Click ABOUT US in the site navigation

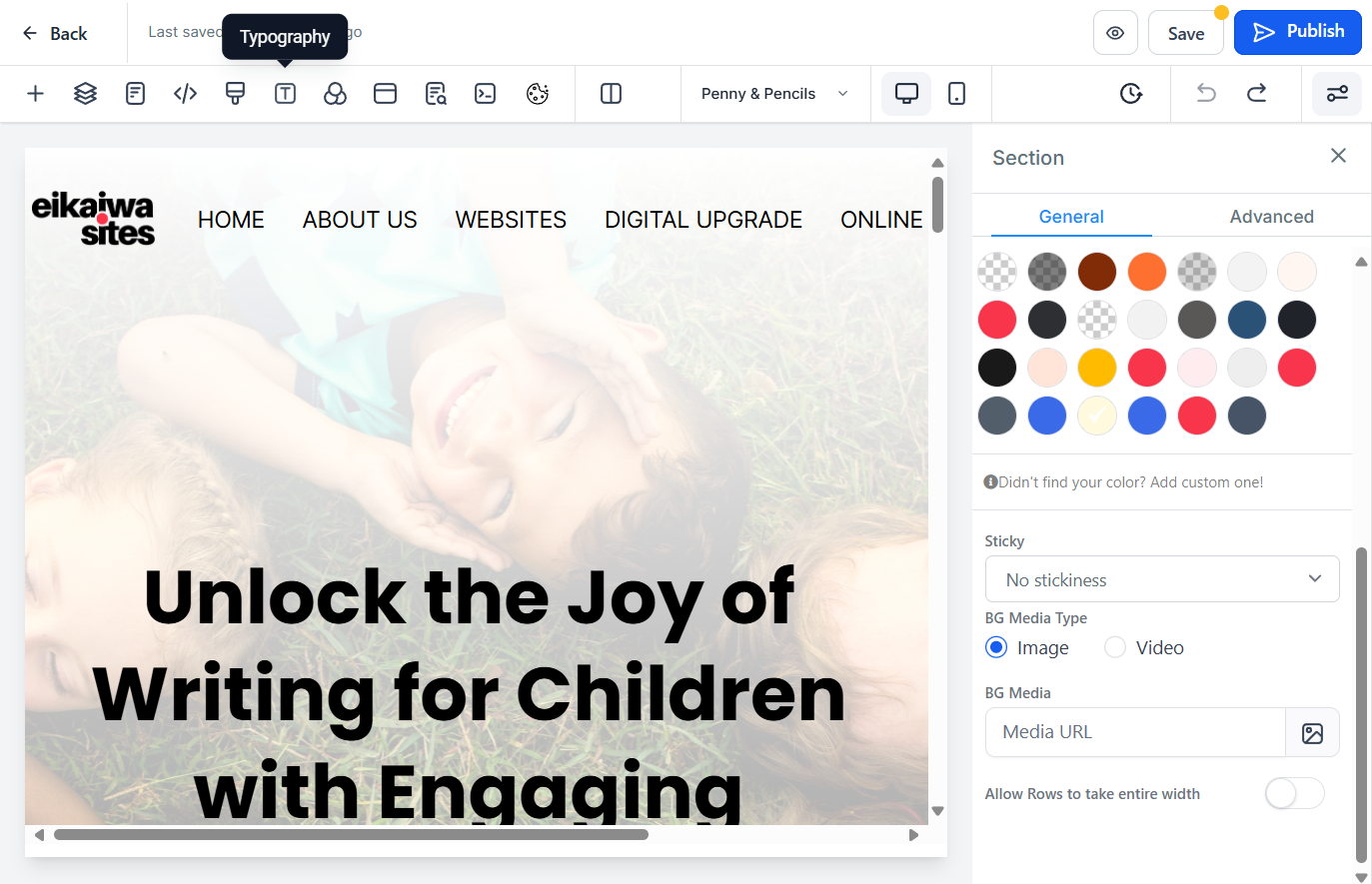(x=360, y=220)
